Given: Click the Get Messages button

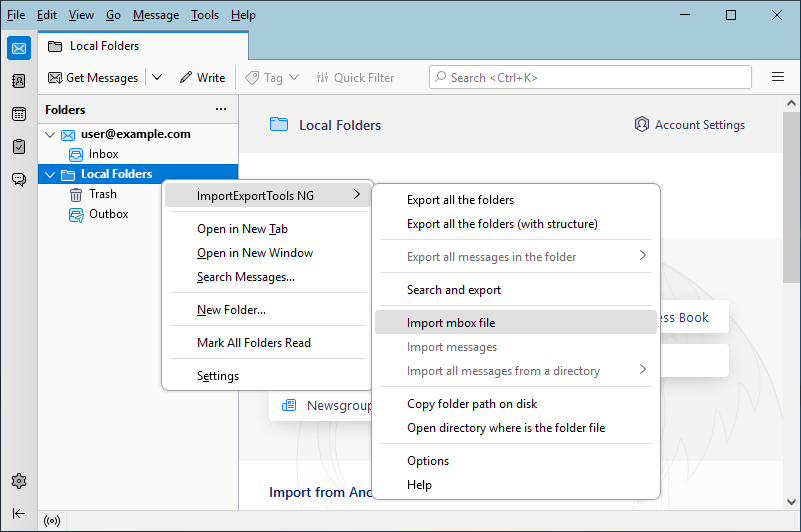Looking at the screenshot, I should tap(93, 78).
